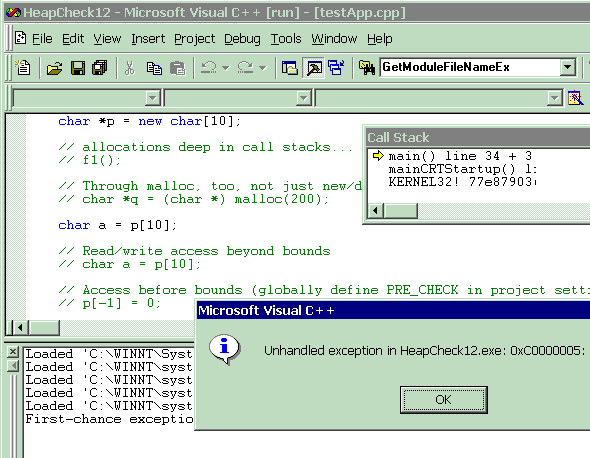Open the Debug menu

242,39
